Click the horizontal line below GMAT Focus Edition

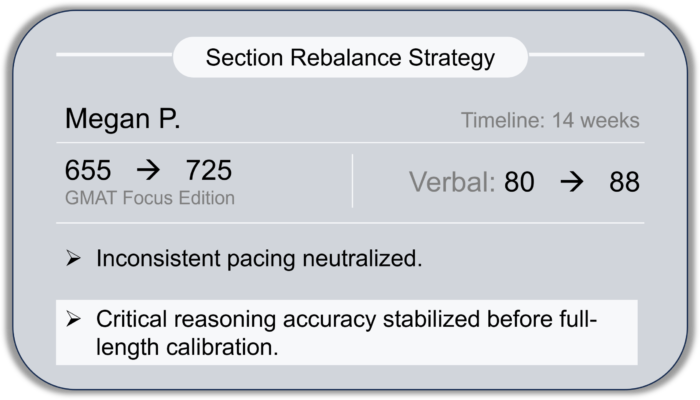tap(350, 222)
